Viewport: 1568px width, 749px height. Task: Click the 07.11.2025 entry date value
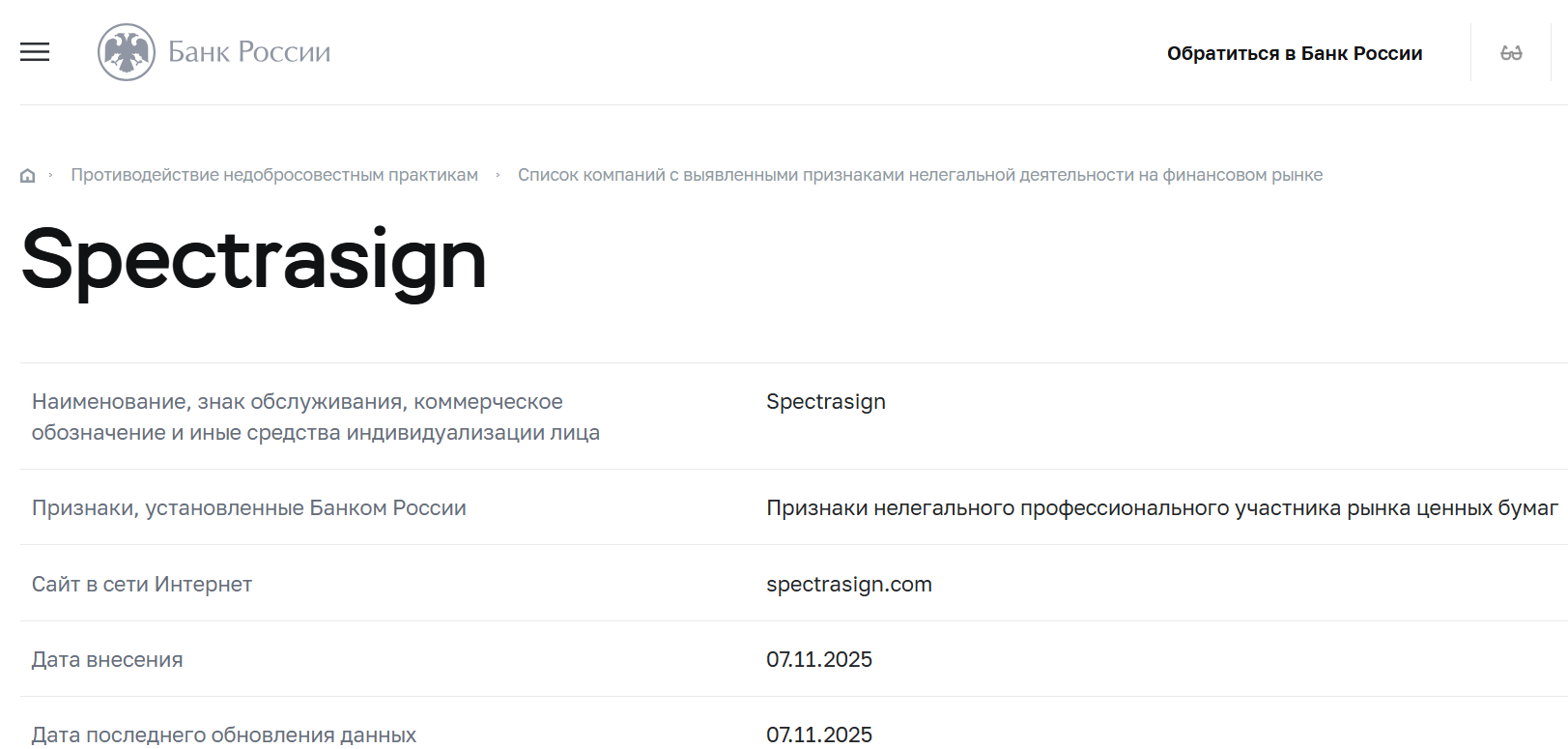click(x=818, y=659)
